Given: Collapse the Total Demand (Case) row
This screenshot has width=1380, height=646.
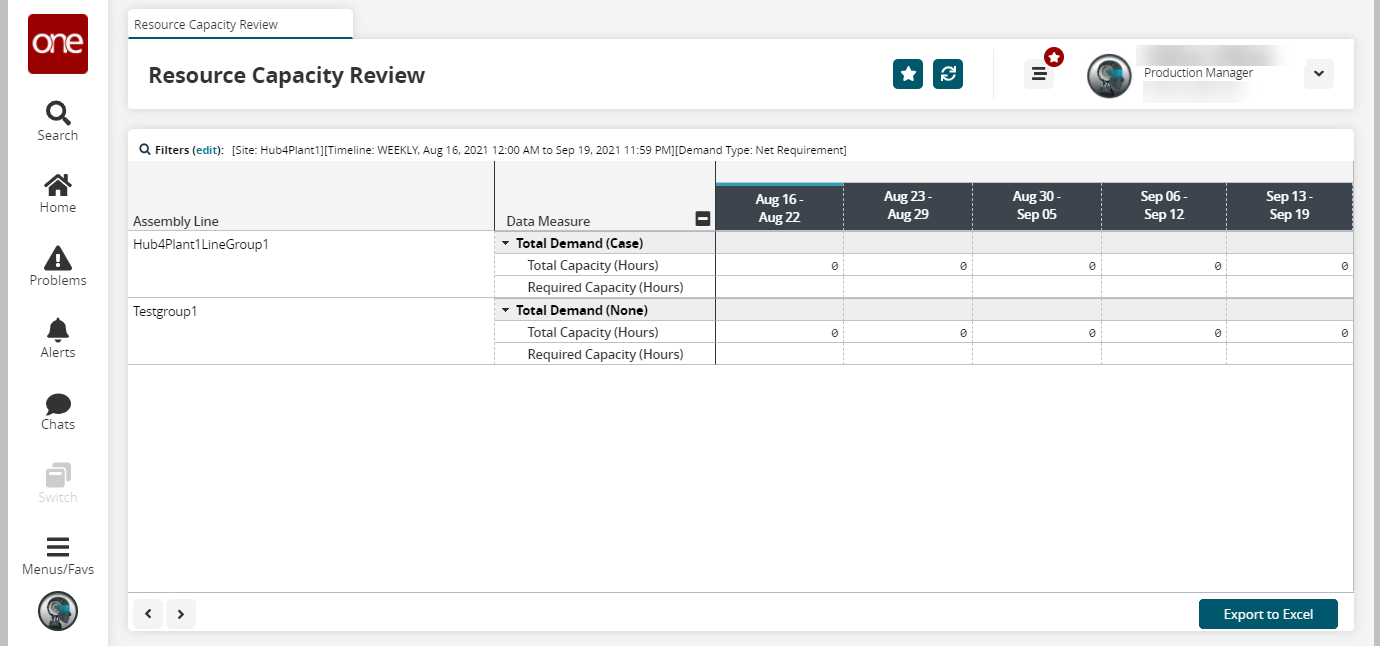Looking at the screenshot, I should tap(505, 243).
